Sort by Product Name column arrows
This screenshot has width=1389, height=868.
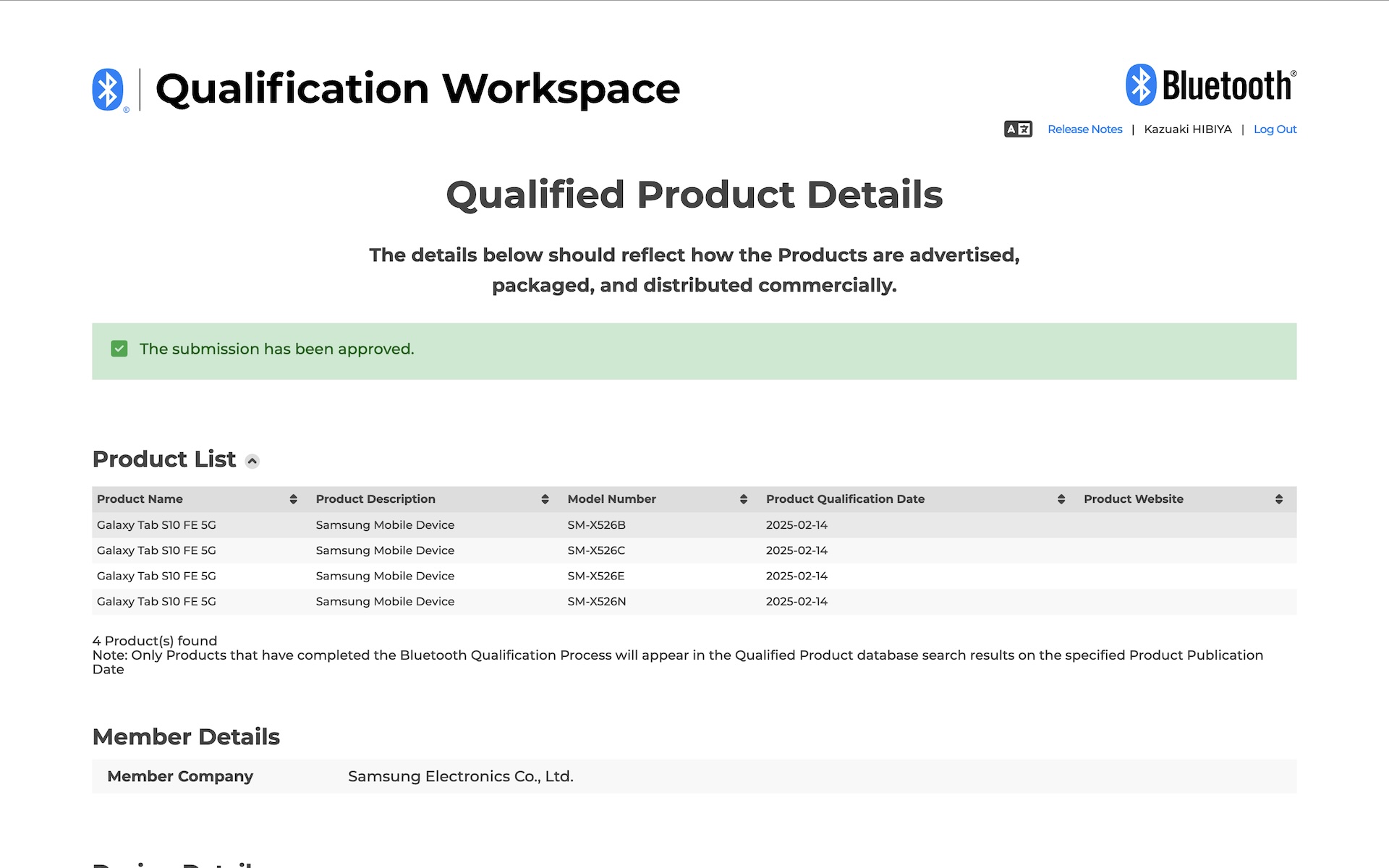293,499
